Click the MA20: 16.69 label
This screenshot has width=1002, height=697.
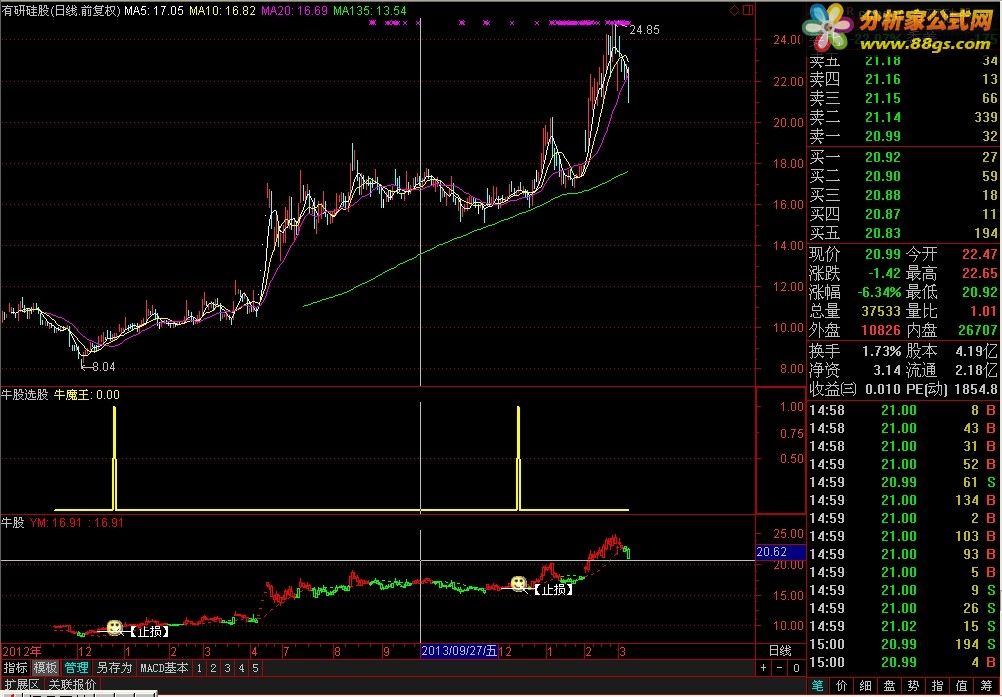point(295,10)
